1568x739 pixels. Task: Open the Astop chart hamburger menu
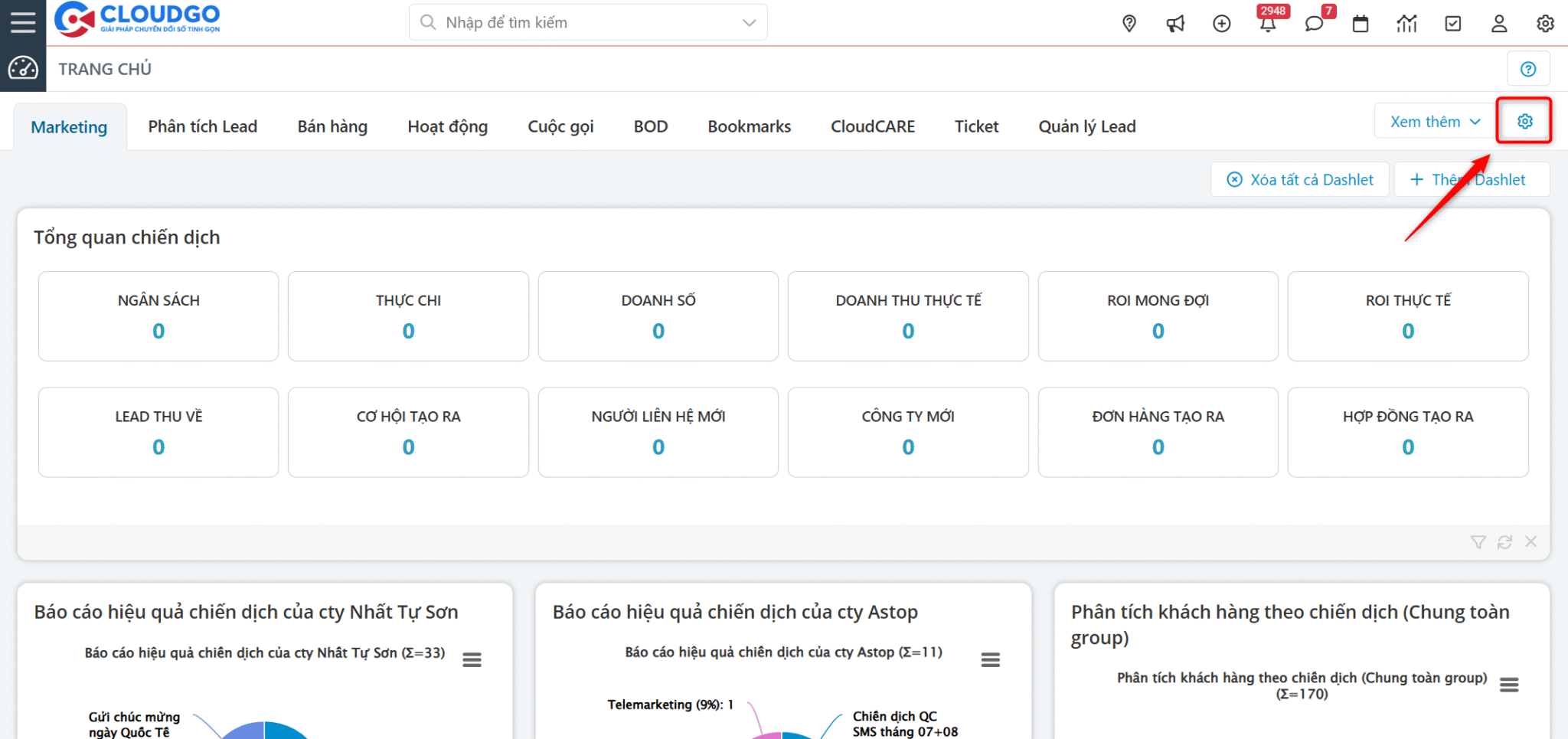click(x=991, y=659)
